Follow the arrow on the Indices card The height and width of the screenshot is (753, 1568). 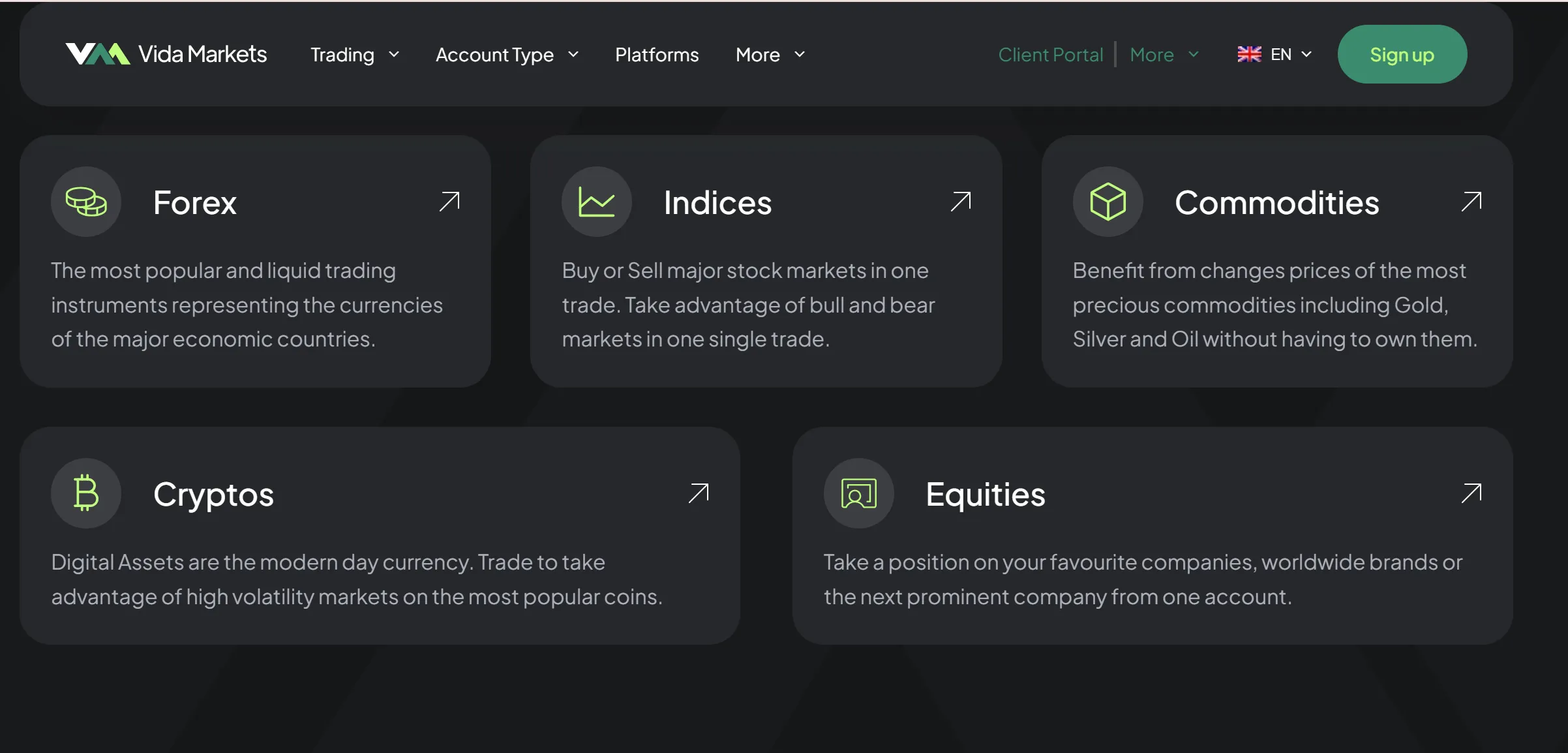[x=961, y=202]
